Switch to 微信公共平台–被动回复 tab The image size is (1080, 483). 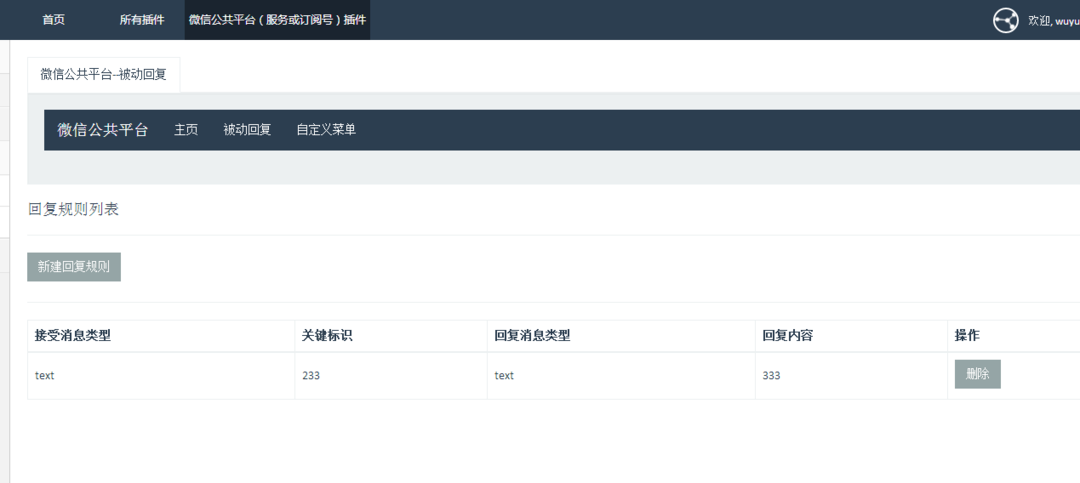[x=104, y=75]
